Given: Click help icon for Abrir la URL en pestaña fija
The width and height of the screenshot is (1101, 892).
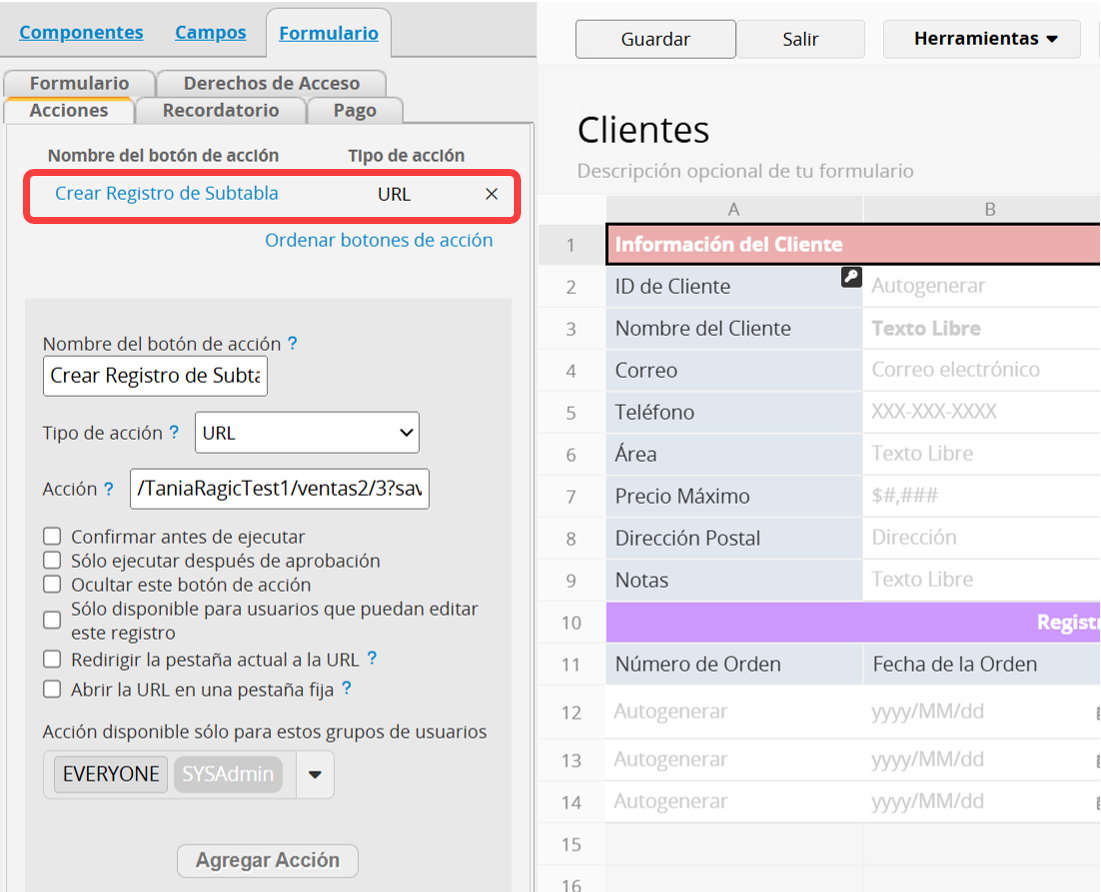Looking at the screenshot, I should tap(346, 688).
